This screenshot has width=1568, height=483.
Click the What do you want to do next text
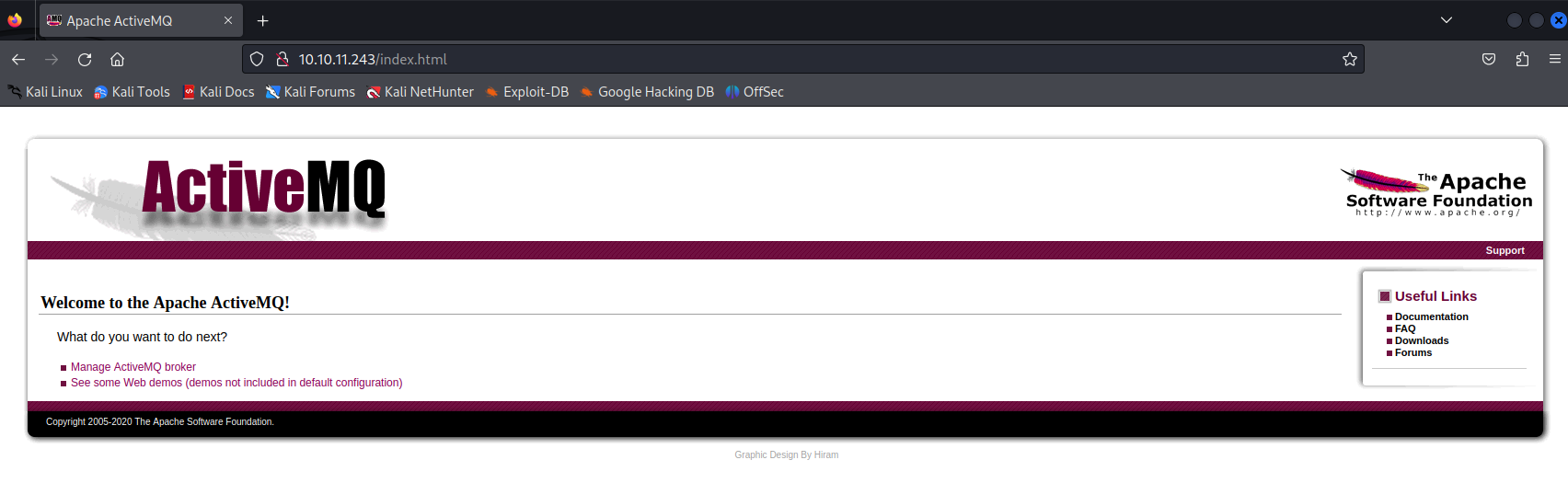point(142,337)
